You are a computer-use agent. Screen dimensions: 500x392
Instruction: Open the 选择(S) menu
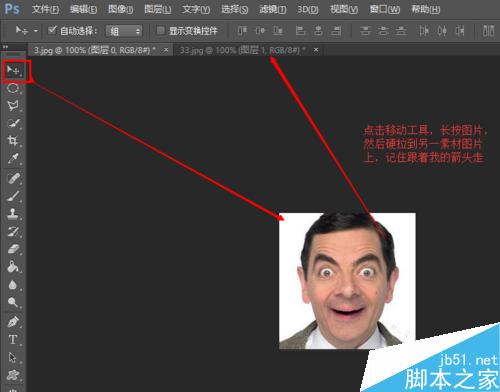(x=235, y=9)
